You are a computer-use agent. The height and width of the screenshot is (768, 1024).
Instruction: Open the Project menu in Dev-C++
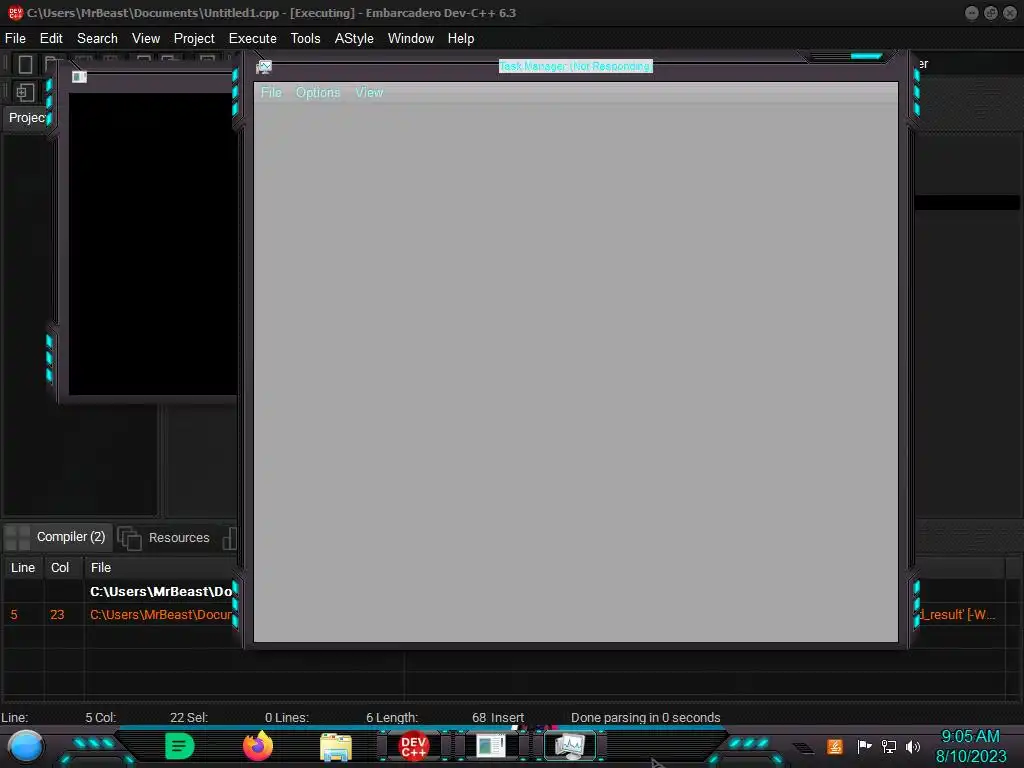click(194, 39)
